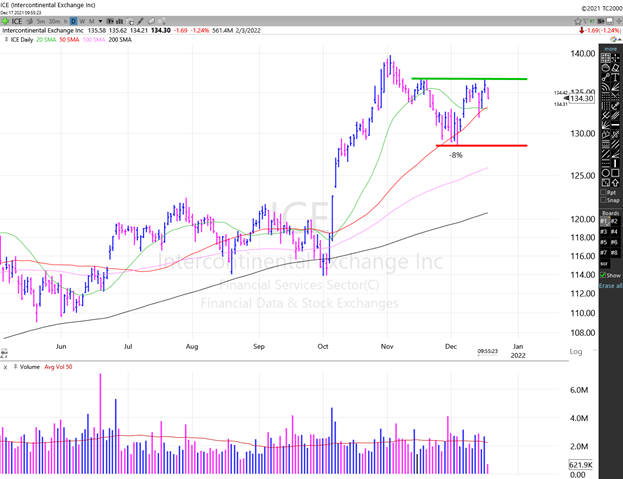Toggle the Show drawings checkbox

pos(604,275)
